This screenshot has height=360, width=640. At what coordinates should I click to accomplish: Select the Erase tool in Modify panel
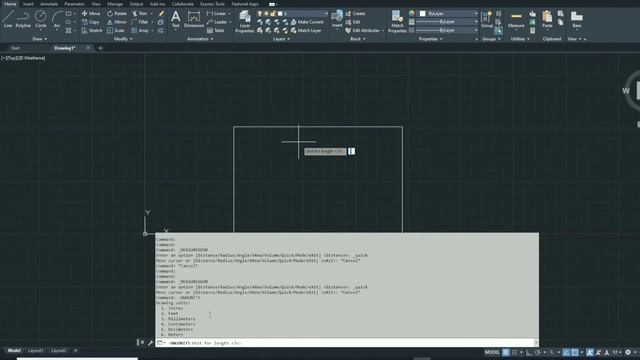tap(161, 13)
